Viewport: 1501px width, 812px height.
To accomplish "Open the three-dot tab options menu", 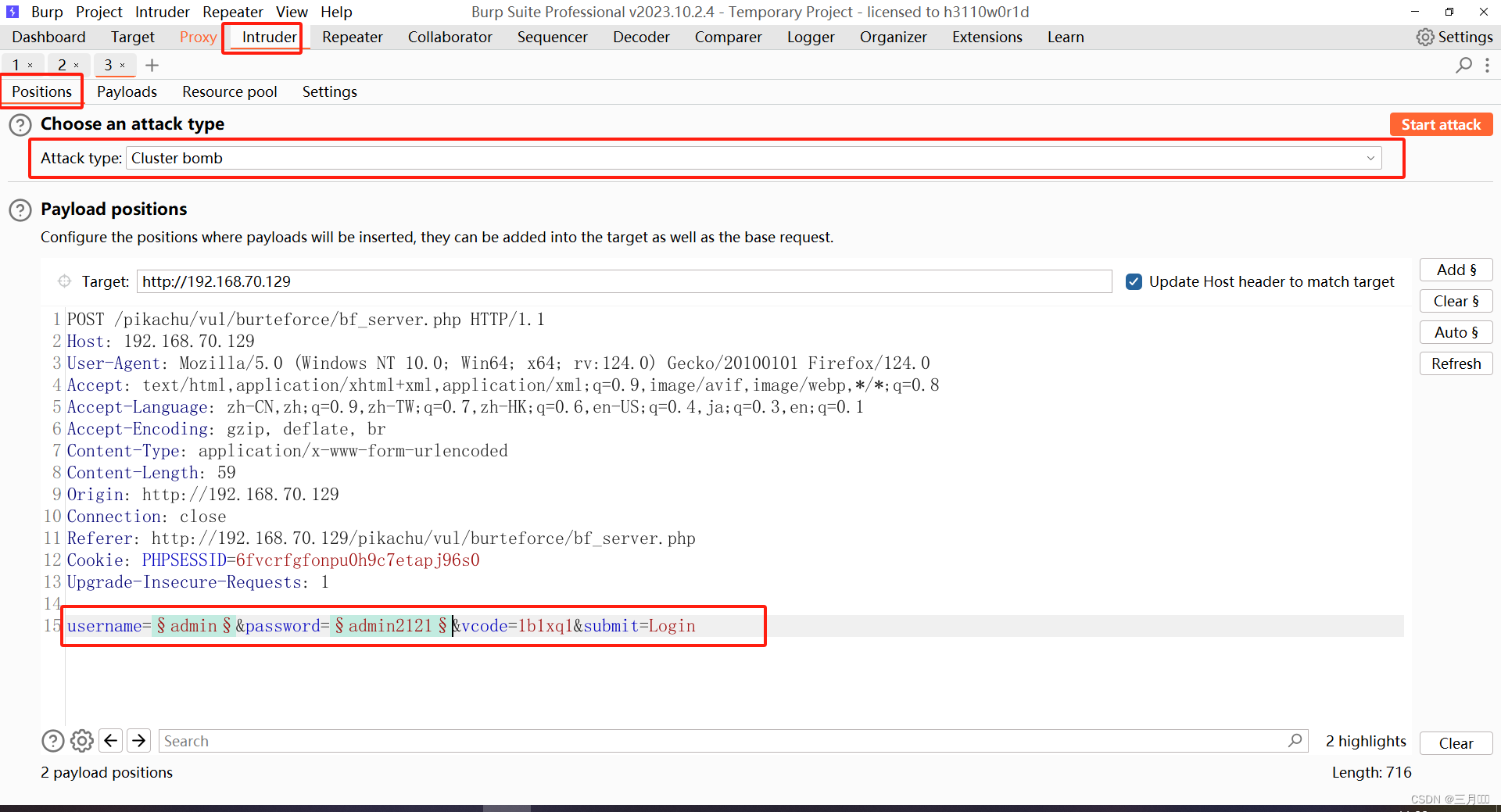I will (x=1487, y=66).
